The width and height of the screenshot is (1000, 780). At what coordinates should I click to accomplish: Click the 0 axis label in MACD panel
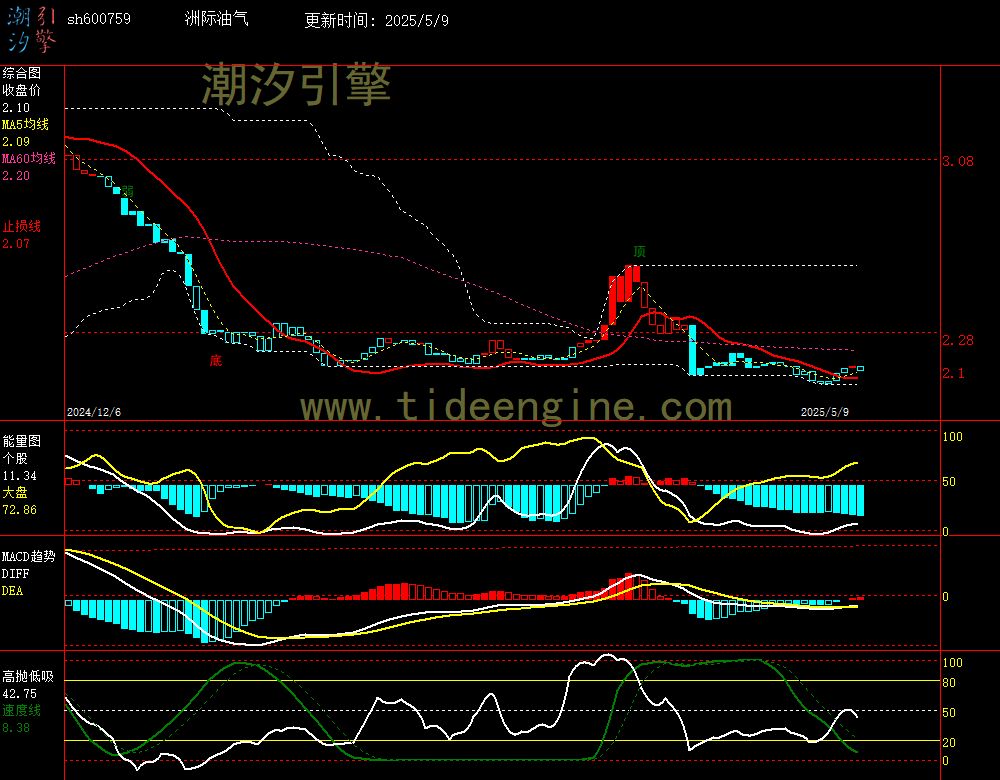pyautogui.click(x=945, y=597)
